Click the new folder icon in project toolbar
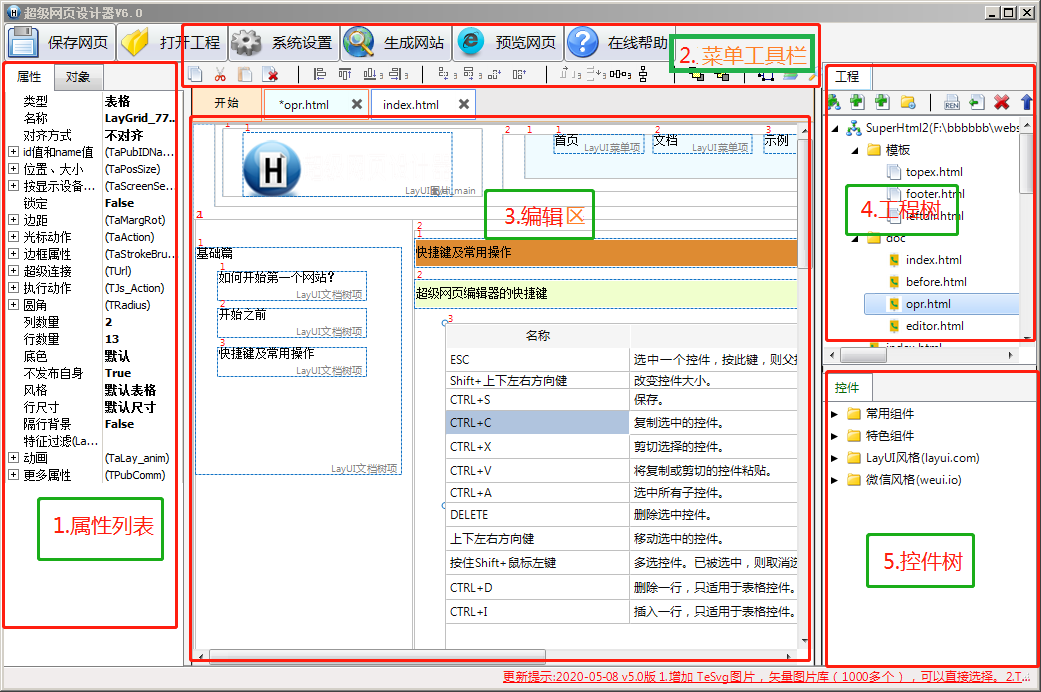 pos(908,102)
